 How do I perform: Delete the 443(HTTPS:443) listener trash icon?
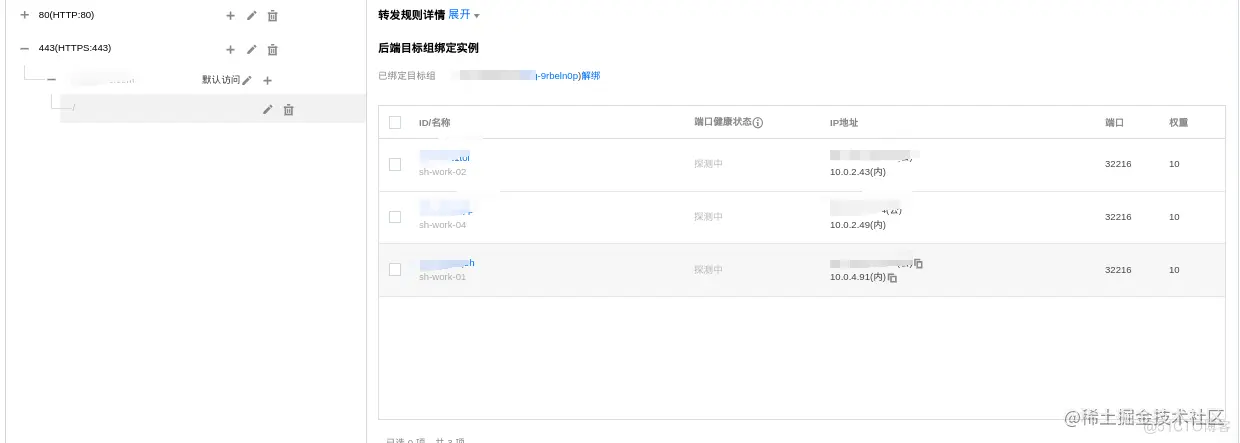[x=272, y=49]
